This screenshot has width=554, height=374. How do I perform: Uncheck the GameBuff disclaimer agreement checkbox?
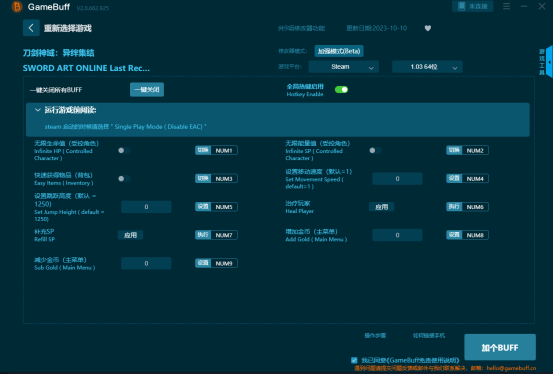click(x=354, y=360)
